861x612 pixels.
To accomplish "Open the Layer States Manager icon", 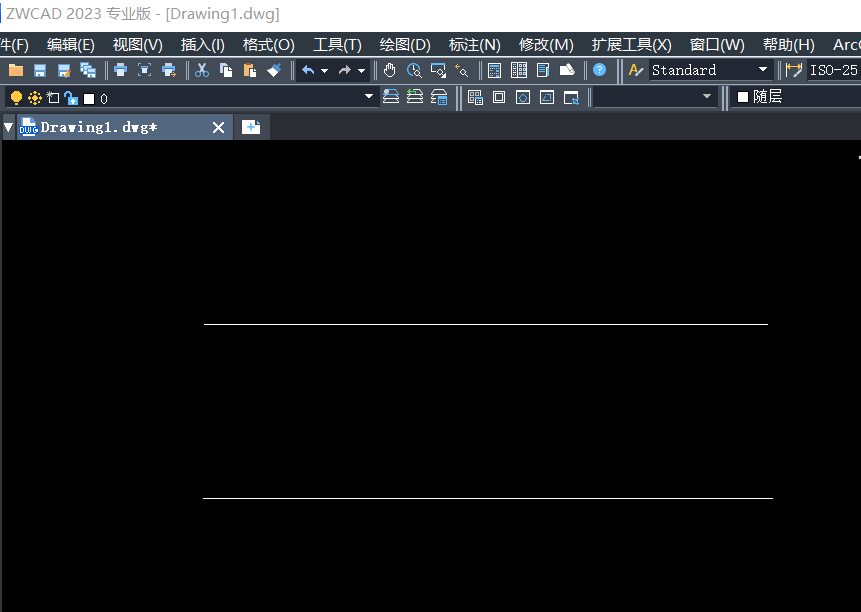I will point(439,97).
